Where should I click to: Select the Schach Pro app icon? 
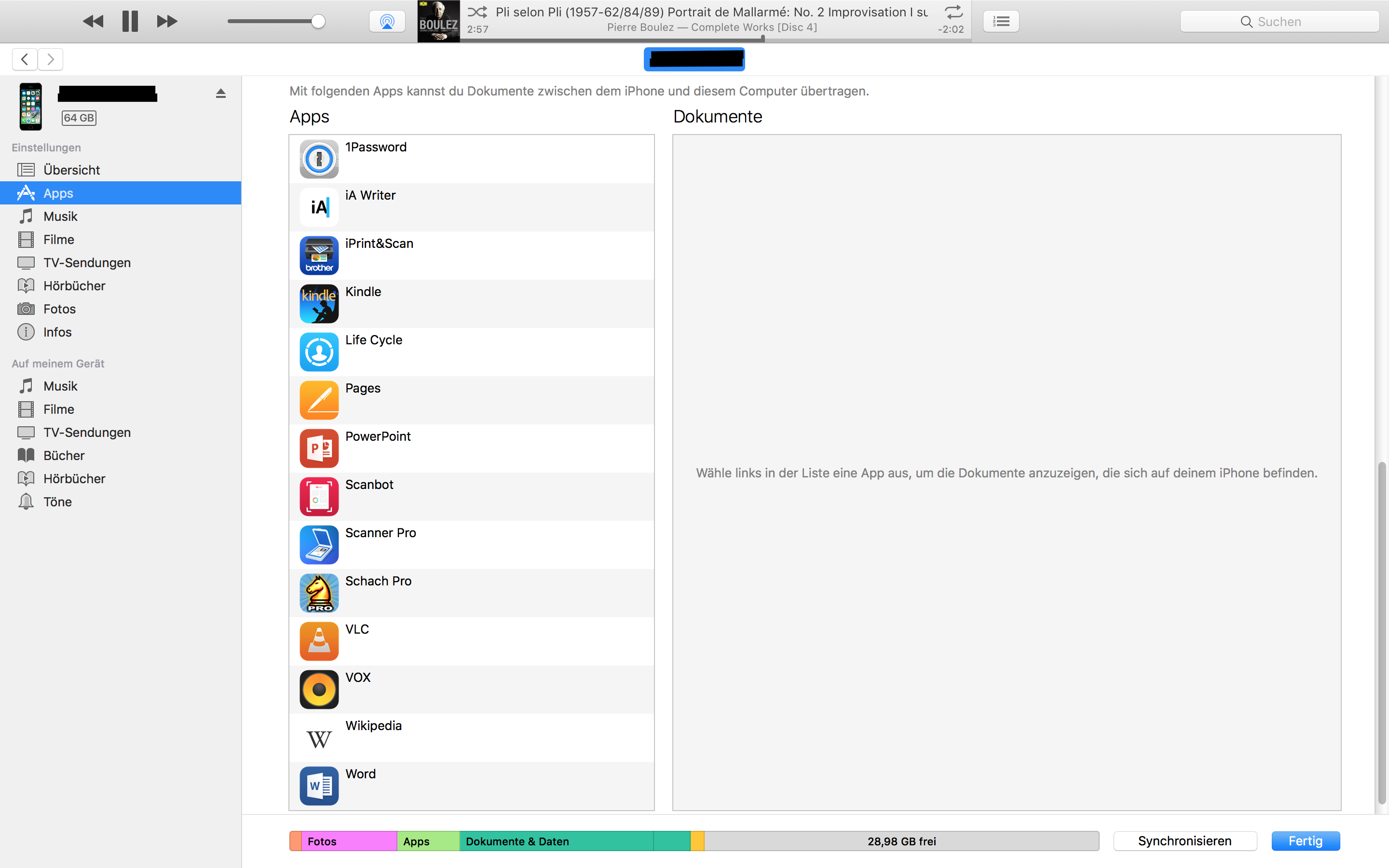point(318,593)
